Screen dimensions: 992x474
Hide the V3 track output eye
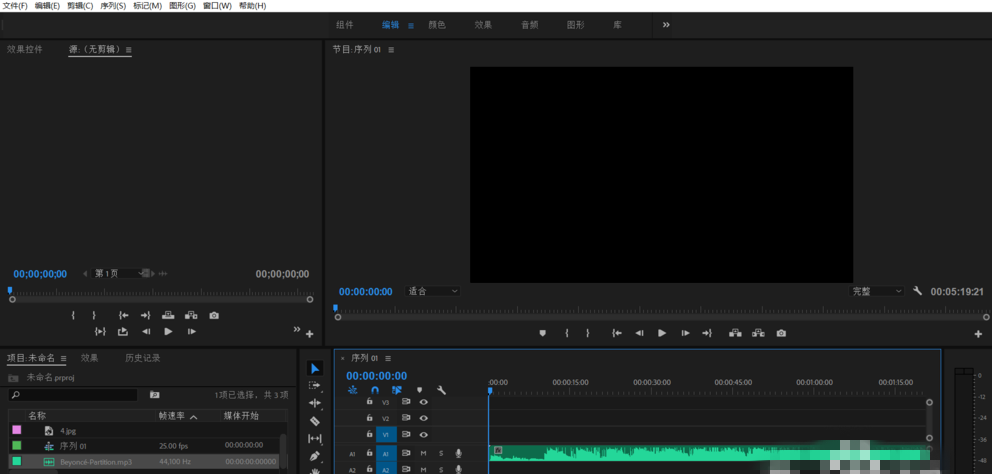(x=423, y=402)
